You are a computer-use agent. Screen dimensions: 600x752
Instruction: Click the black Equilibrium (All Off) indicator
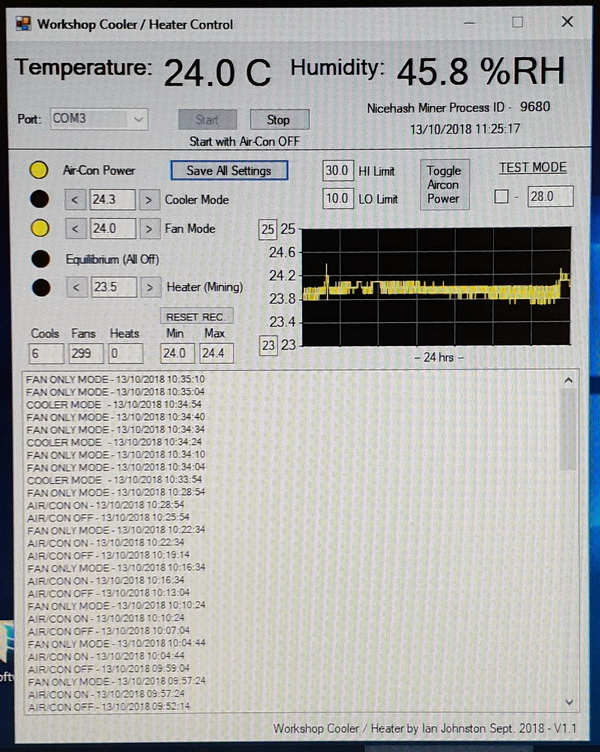(x=39, y=259)
